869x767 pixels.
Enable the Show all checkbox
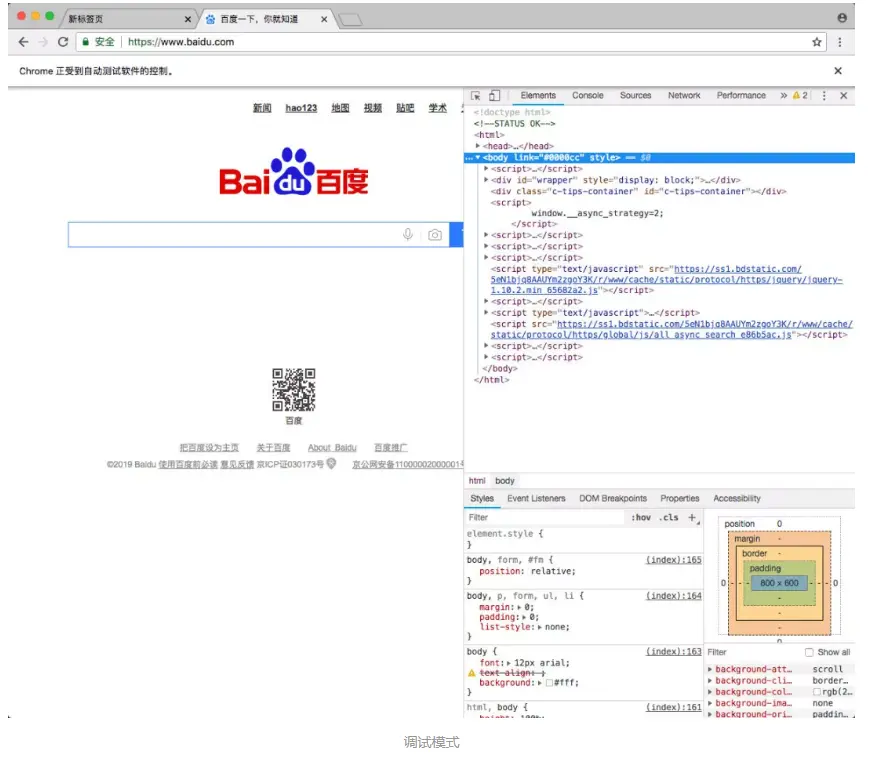tap(809, 652)
